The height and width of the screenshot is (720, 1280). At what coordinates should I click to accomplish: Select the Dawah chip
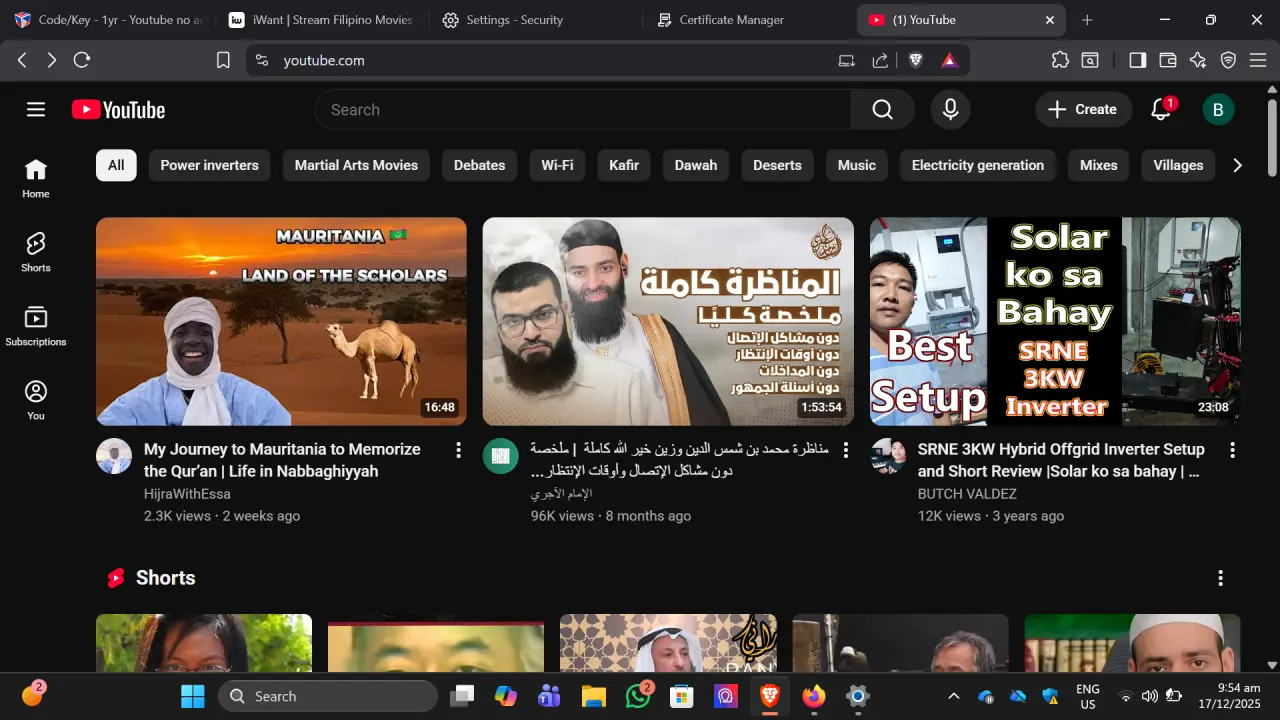pyautogui.click(x=696, y=165)
